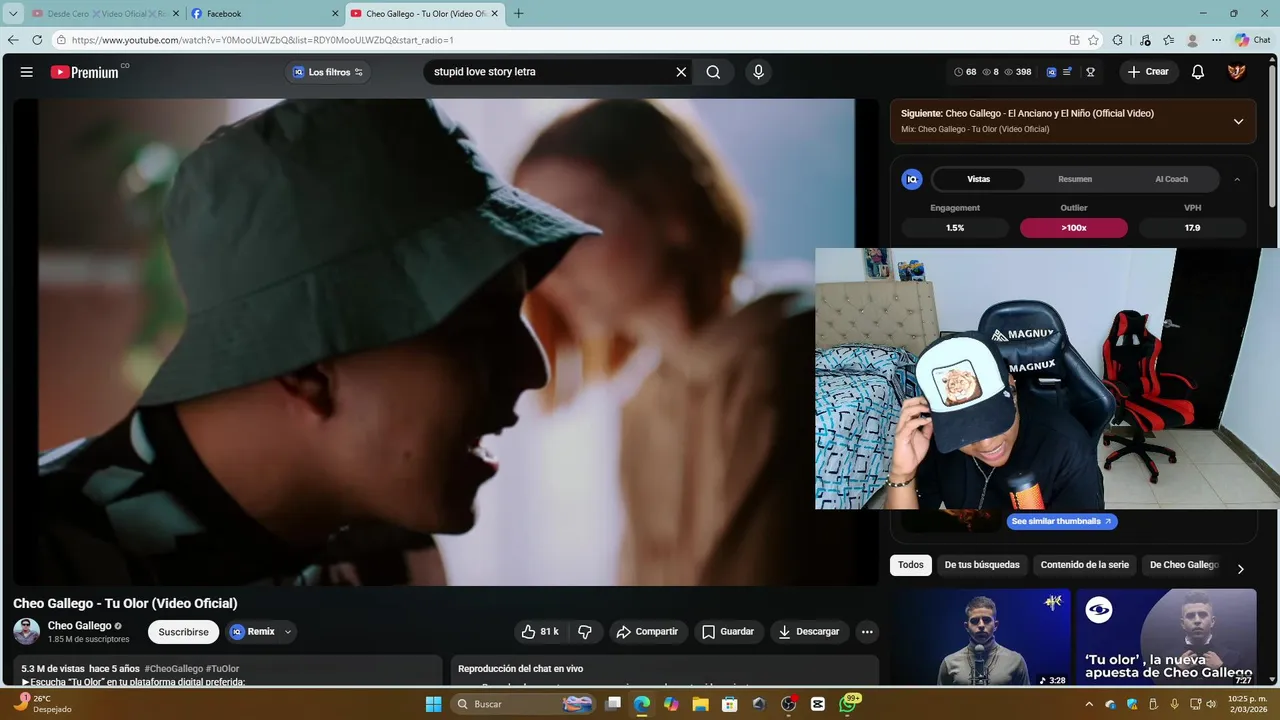
Task: Open more actions three-dot menu
Action: coord(867,632)
